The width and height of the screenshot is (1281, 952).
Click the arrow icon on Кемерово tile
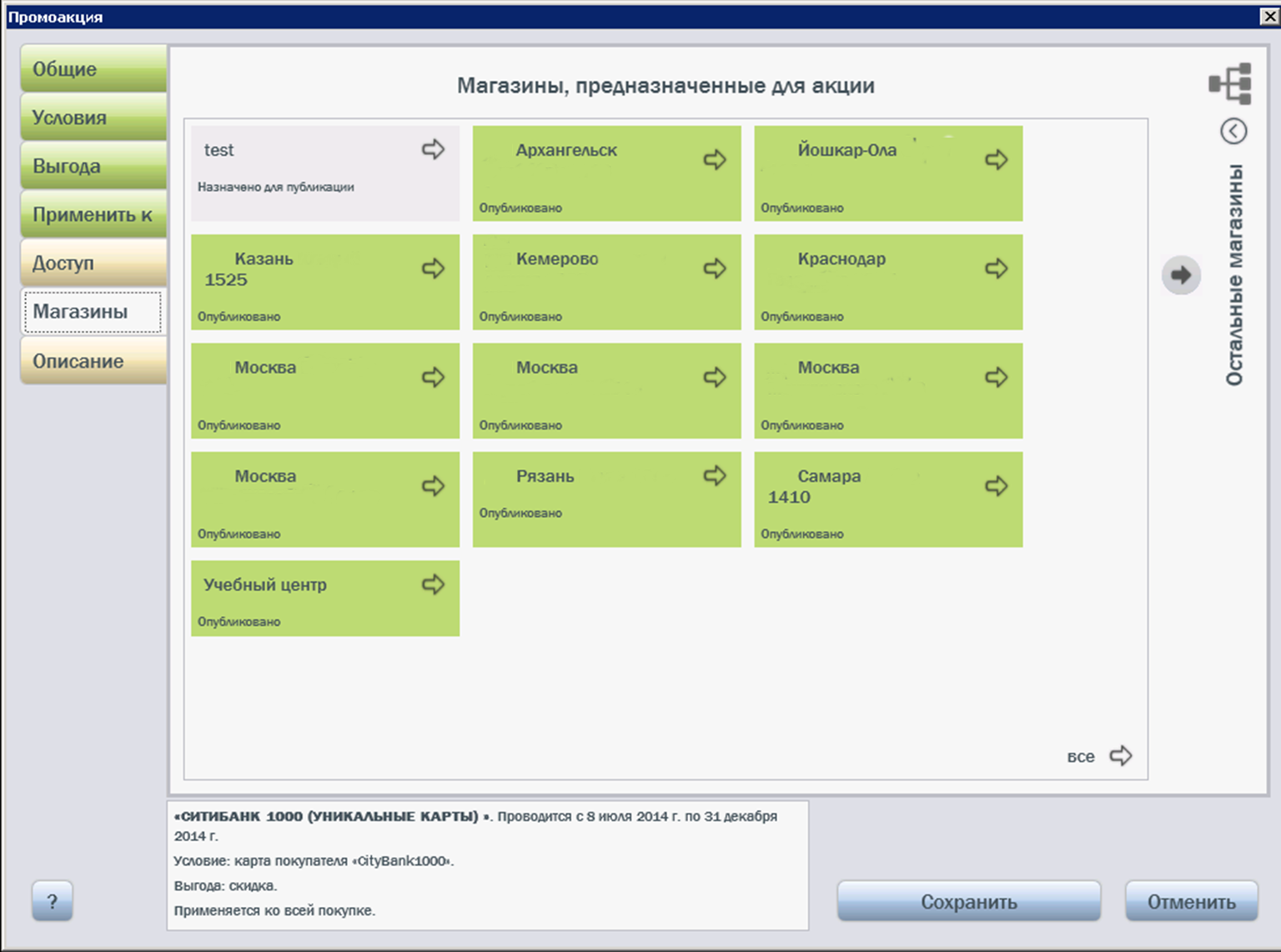[715, 268]
